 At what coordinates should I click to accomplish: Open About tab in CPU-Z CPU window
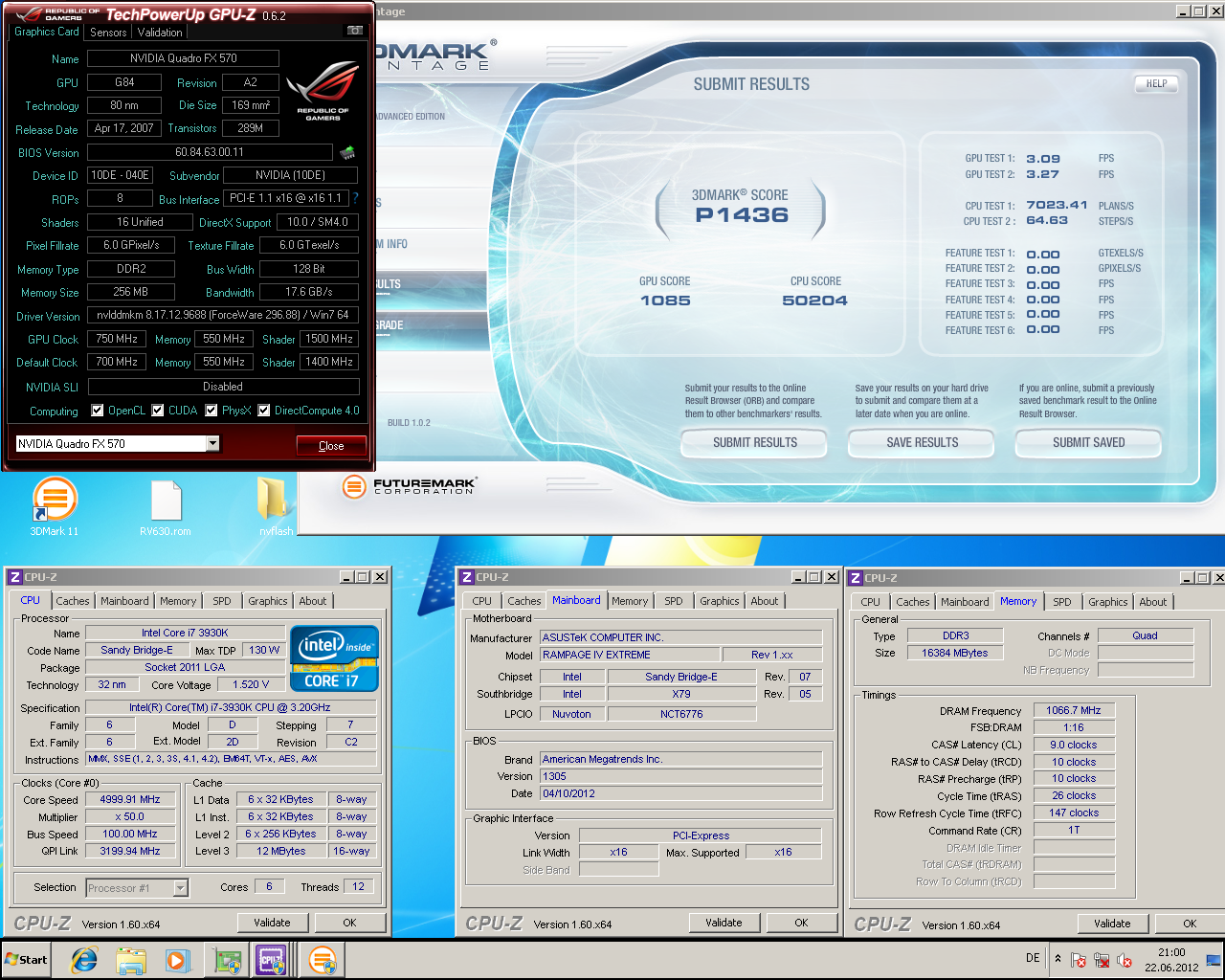[x=313, y=601]
